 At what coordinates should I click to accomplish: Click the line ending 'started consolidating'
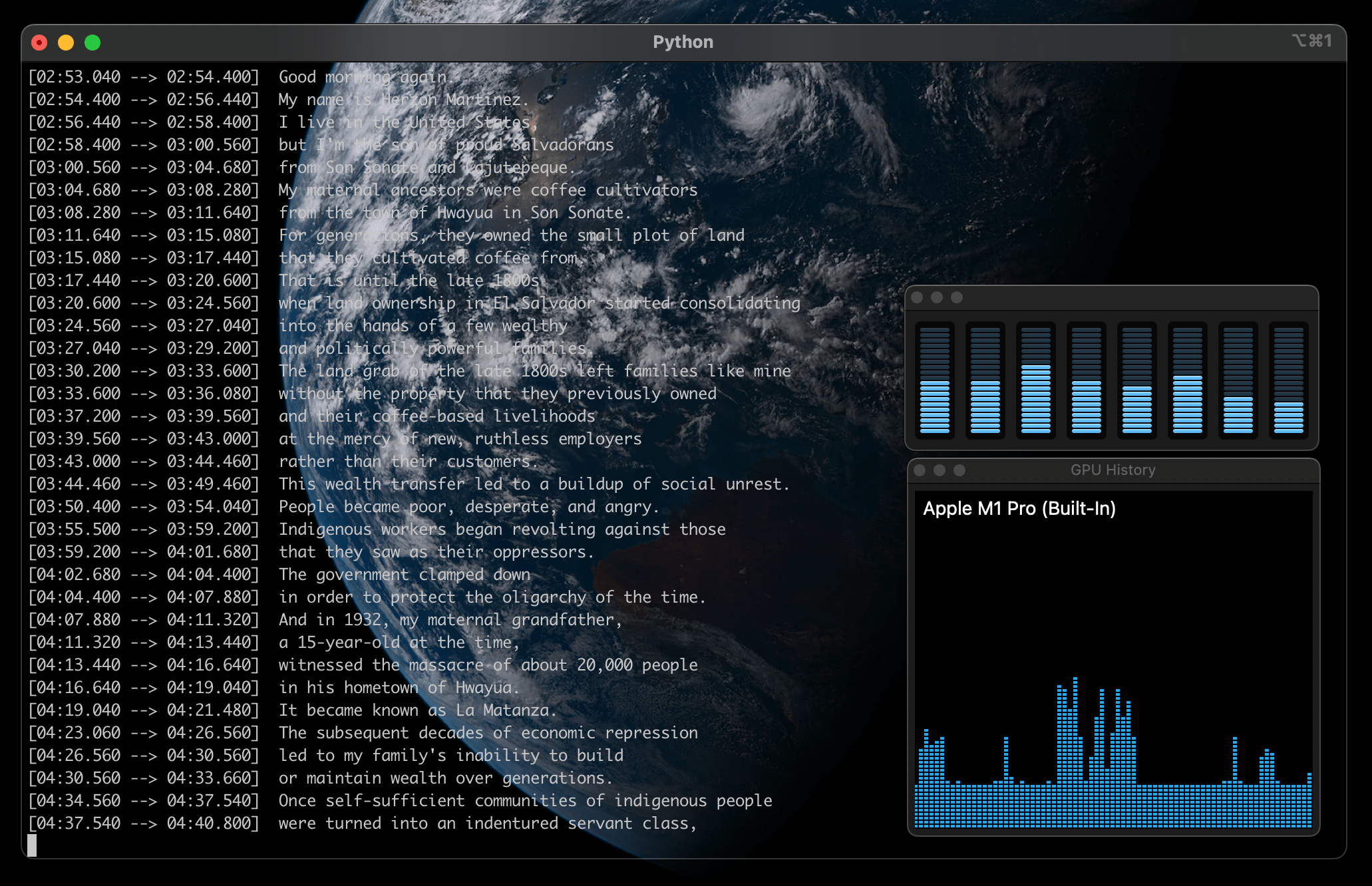click(x=540, y=303)
